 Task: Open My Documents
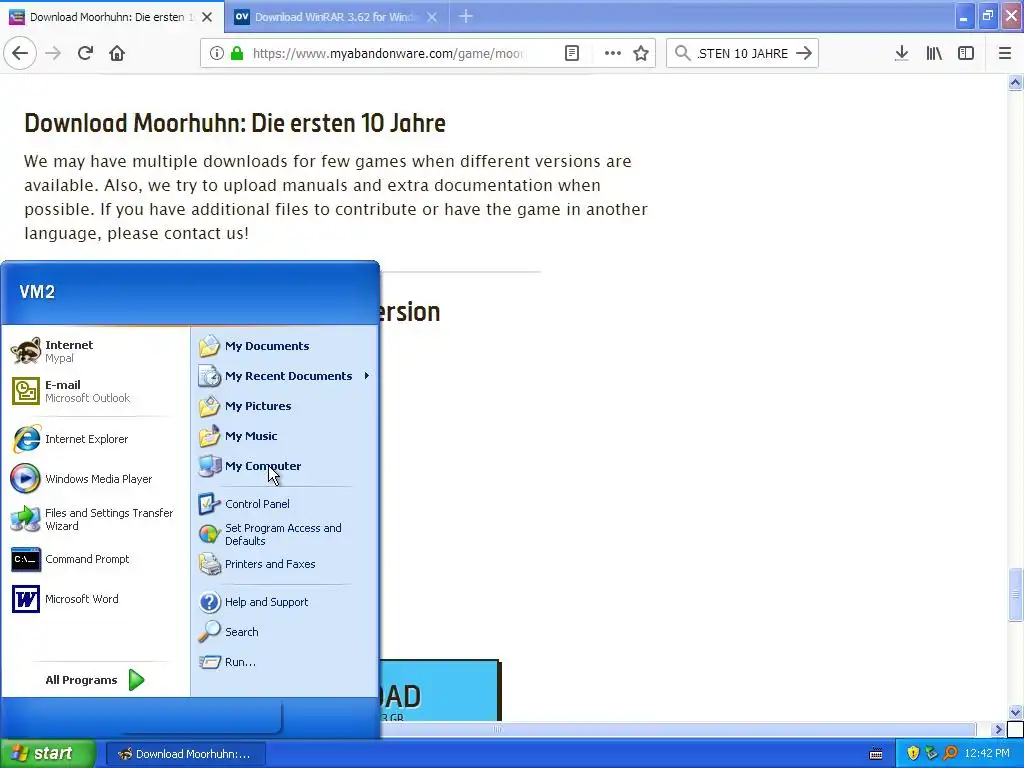click(x=285, y=345)
